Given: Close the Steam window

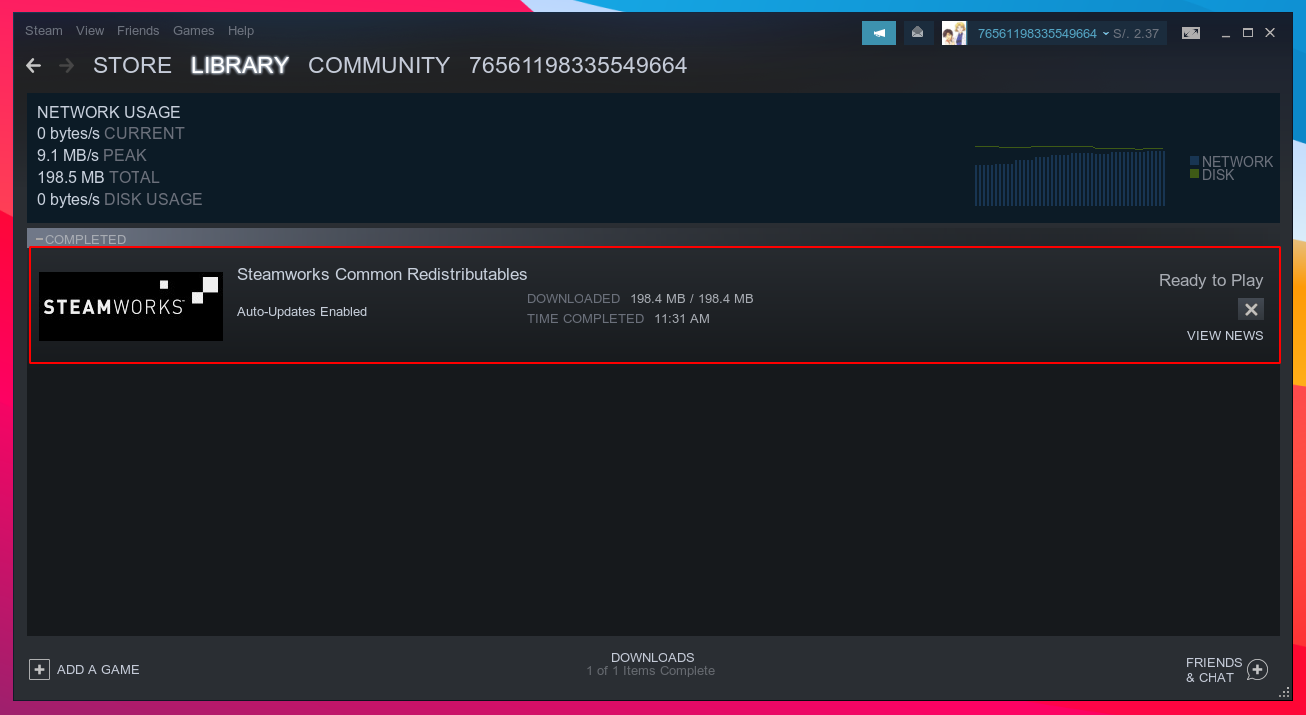Looking at the screenshot, I should [1270, 33].
